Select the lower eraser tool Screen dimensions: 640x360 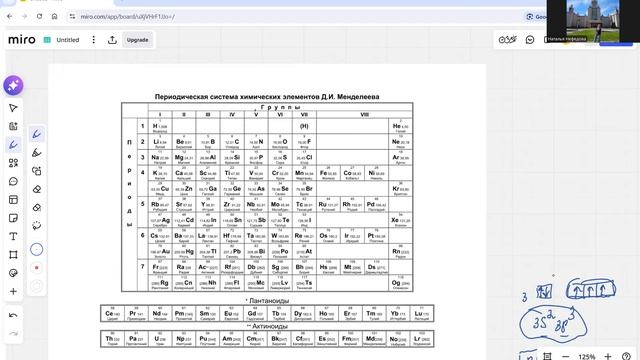click(x=37, y=208)
